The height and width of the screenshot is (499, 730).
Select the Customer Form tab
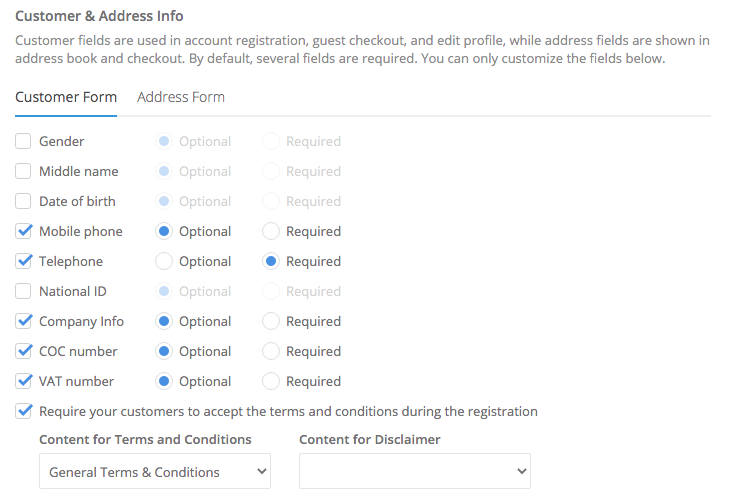(66, 97)
